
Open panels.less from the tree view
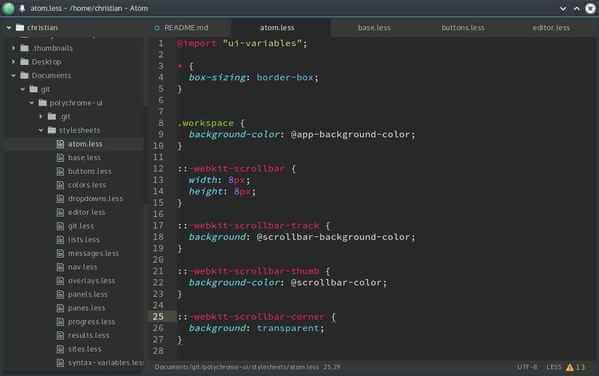[x=87, y=294]
